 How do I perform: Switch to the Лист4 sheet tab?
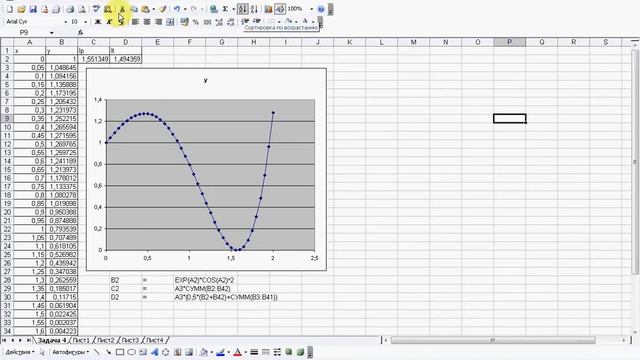(x=155, y=340)
